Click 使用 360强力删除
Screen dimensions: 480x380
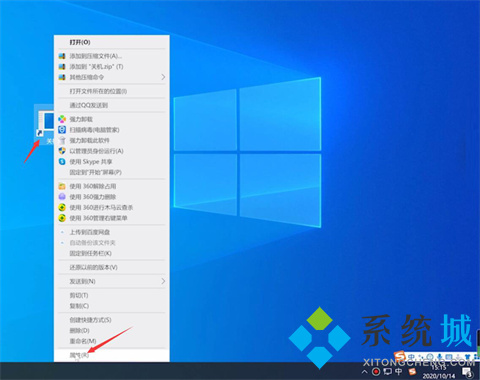pos(112,197)
